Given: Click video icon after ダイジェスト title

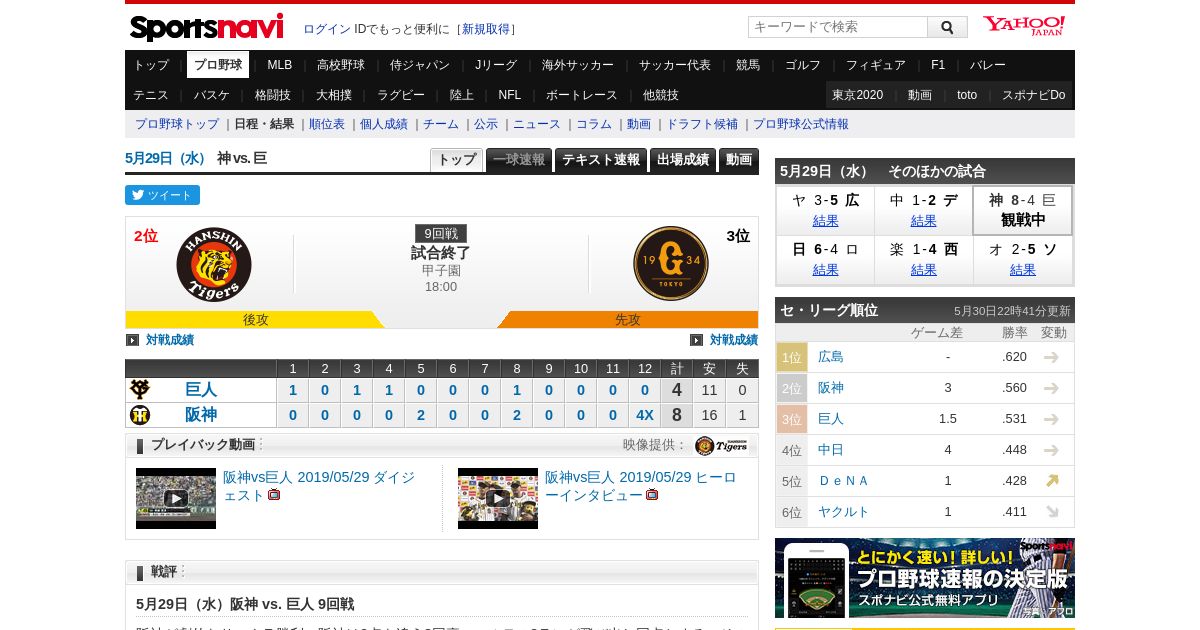Looking at the screenshot, I should (274, 495).
